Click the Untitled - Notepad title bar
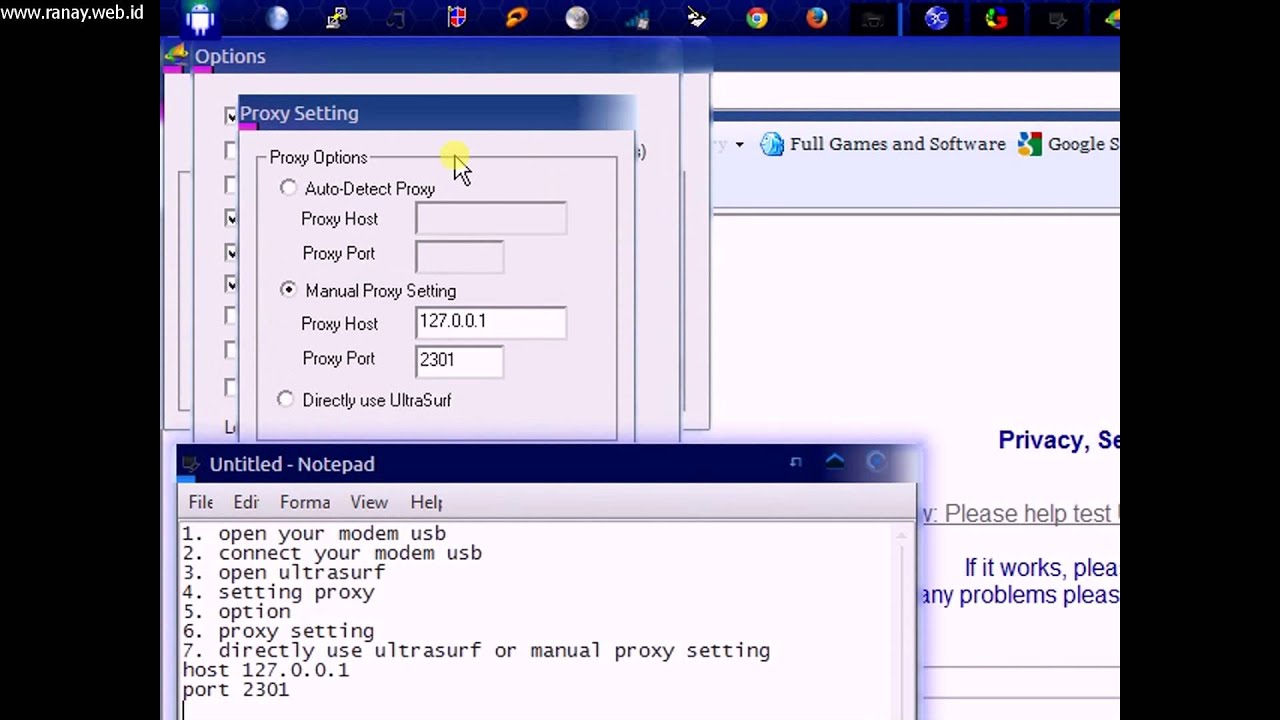 [547, 464]
